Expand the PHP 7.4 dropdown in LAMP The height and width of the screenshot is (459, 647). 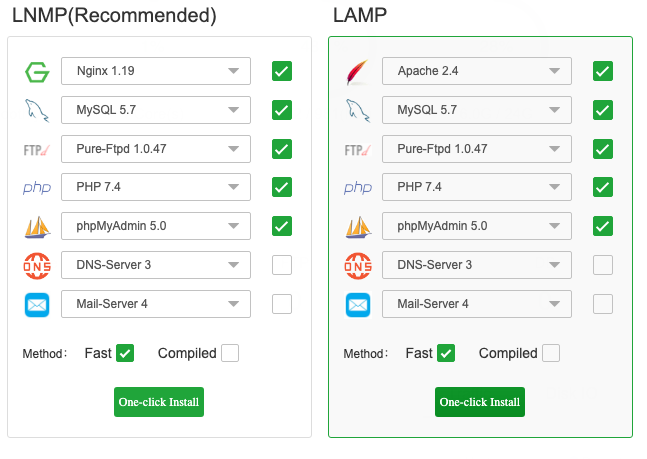477,187
